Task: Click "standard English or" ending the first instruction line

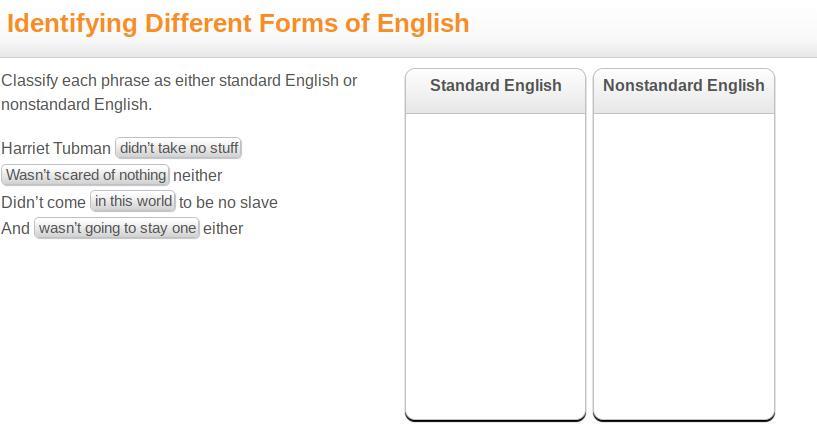Action: [x=288, y=81]
